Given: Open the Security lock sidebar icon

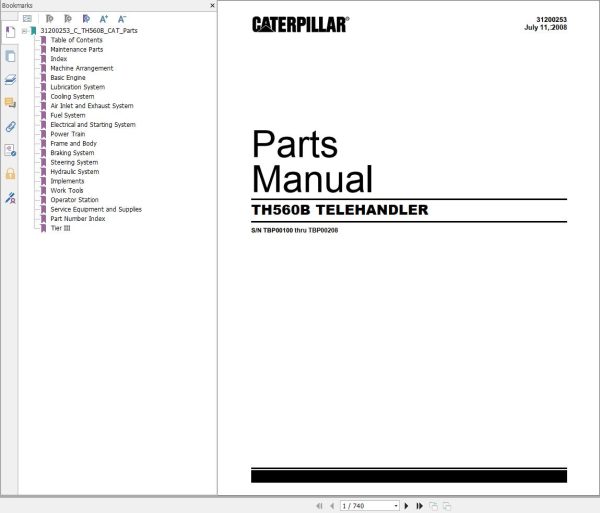Looking at the screenshot, I should click(10, 174).
